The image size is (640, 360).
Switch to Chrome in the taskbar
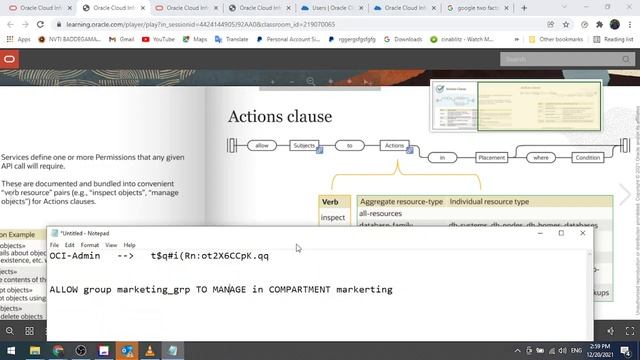[58, 351]
